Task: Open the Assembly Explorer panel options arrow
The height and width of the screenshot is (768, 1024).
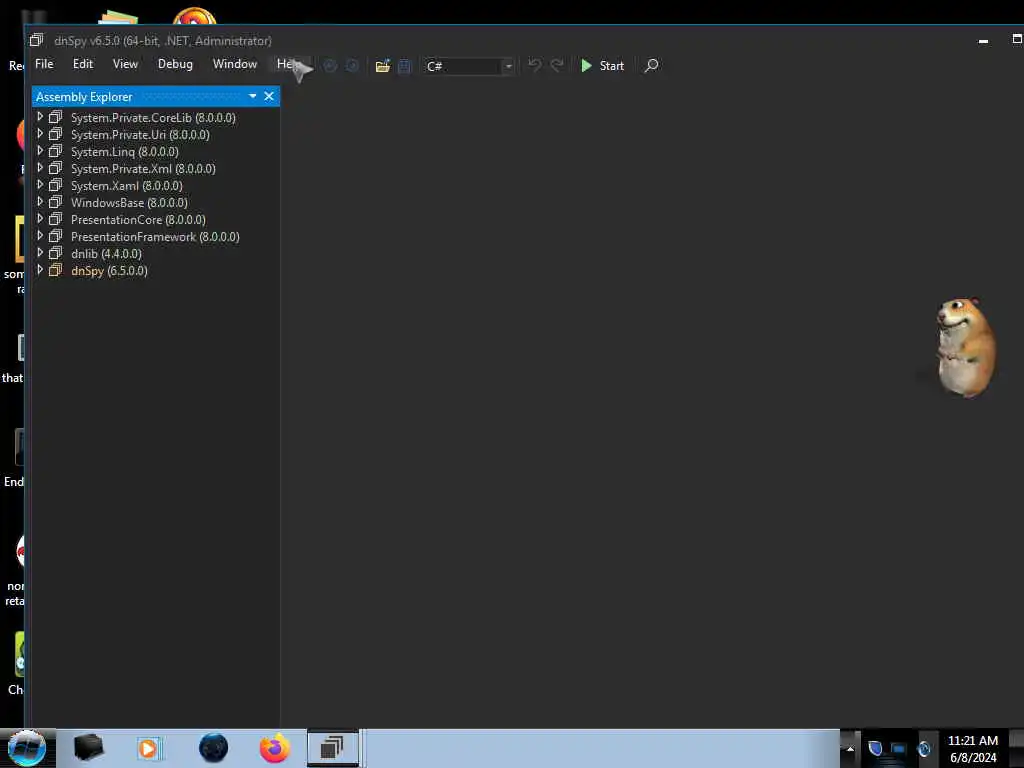Action: point(253,97)
